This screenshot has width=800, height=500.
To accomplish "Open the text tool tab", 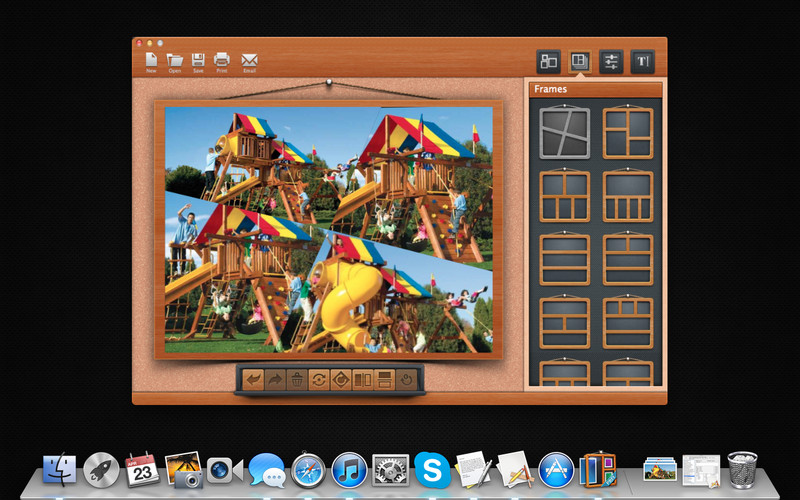I will 643,62.
